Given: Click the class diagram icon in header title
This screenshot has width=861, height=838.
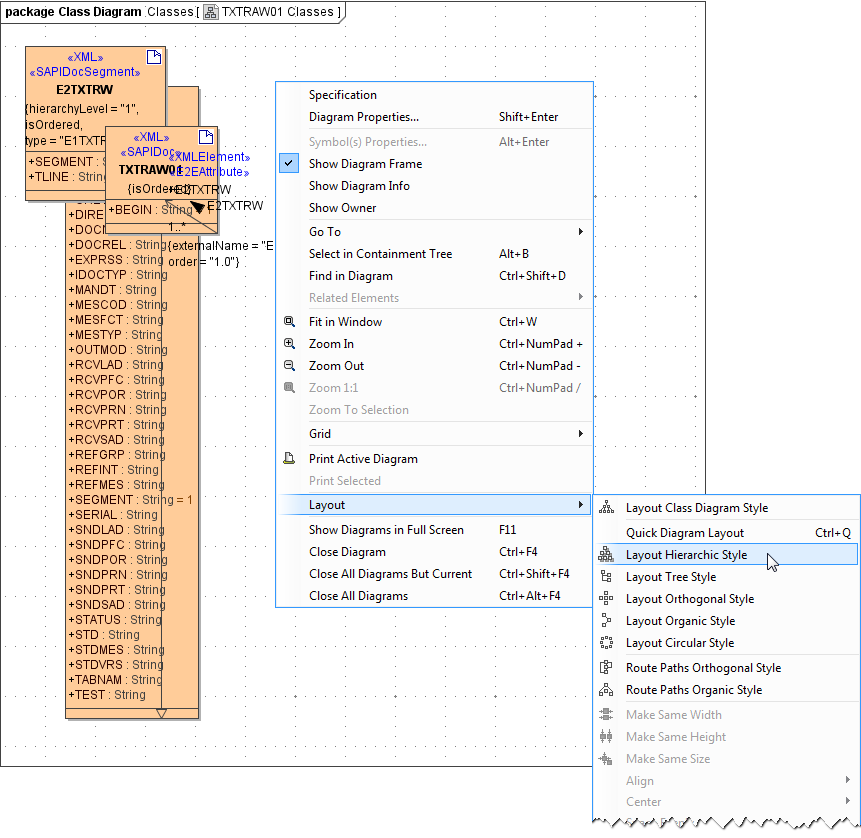Looking at the screenshot, I should point(210,11).
